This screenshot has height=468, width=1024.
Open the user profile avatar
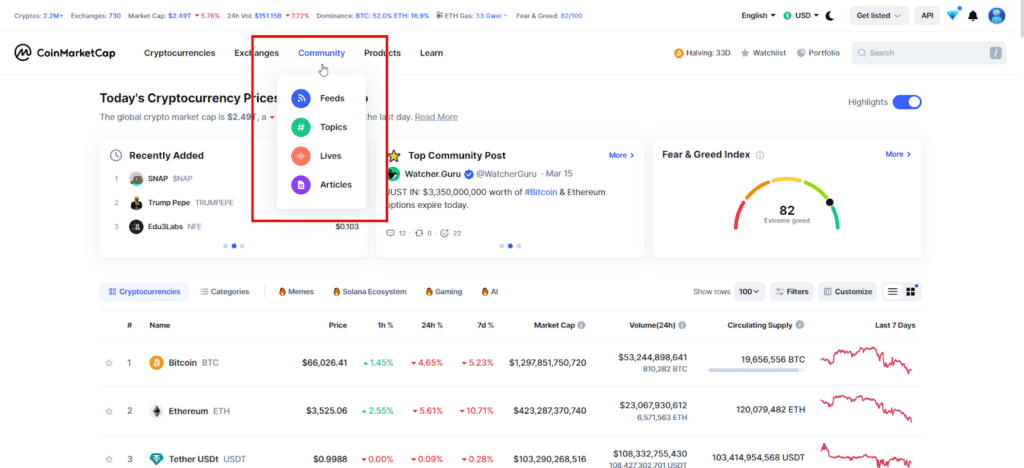[x=997, y=16]
